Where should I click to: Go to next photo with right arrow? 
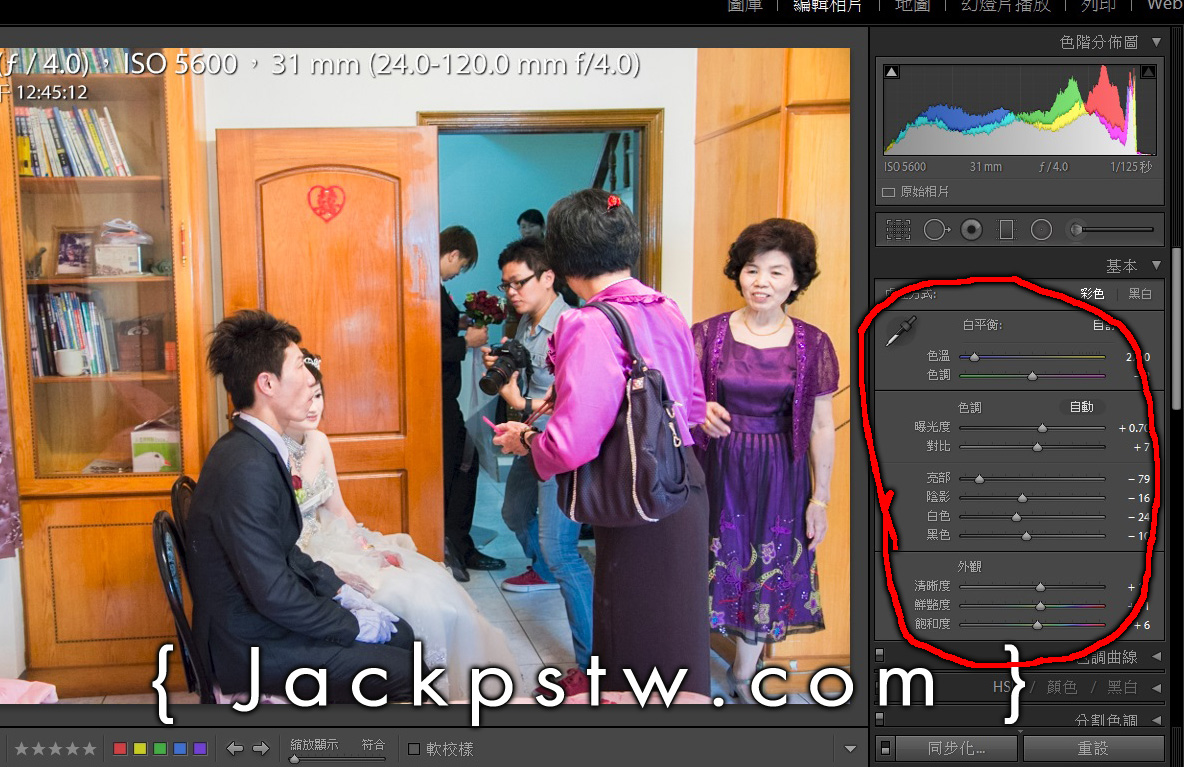(x=261, y=748)
